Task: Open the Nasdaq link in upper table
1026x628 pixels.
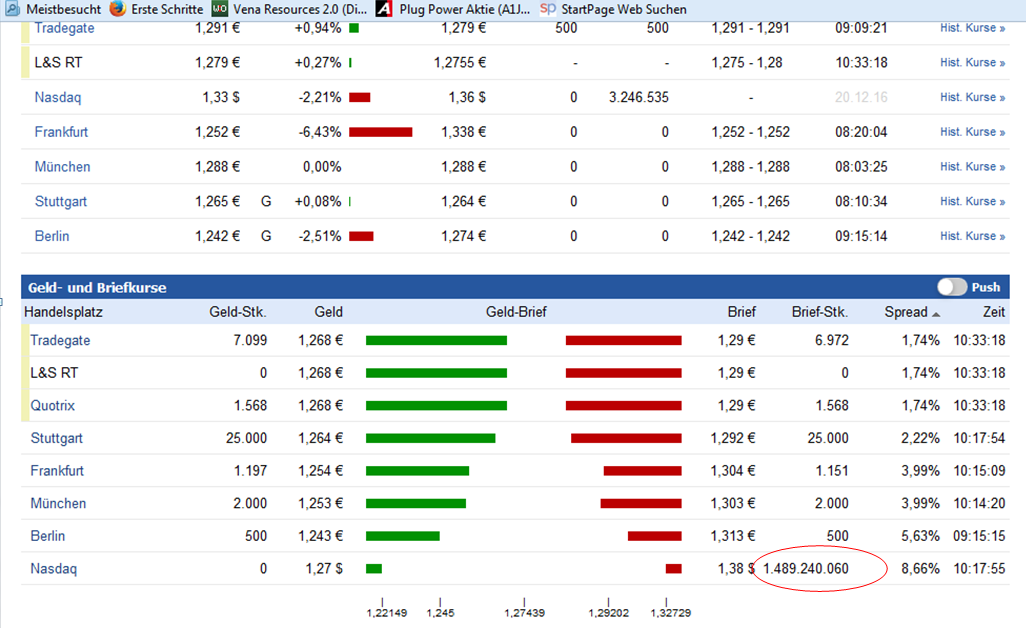Action: (58, 97)
